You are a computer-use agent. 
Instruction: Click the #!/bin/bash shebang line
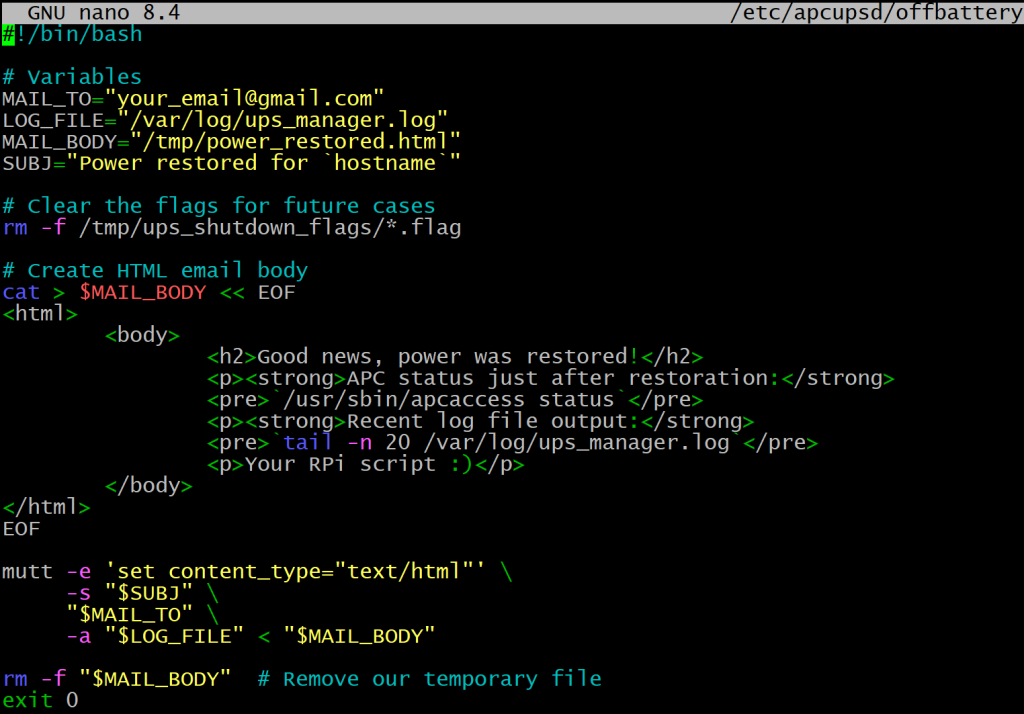(x=70, y=33)
